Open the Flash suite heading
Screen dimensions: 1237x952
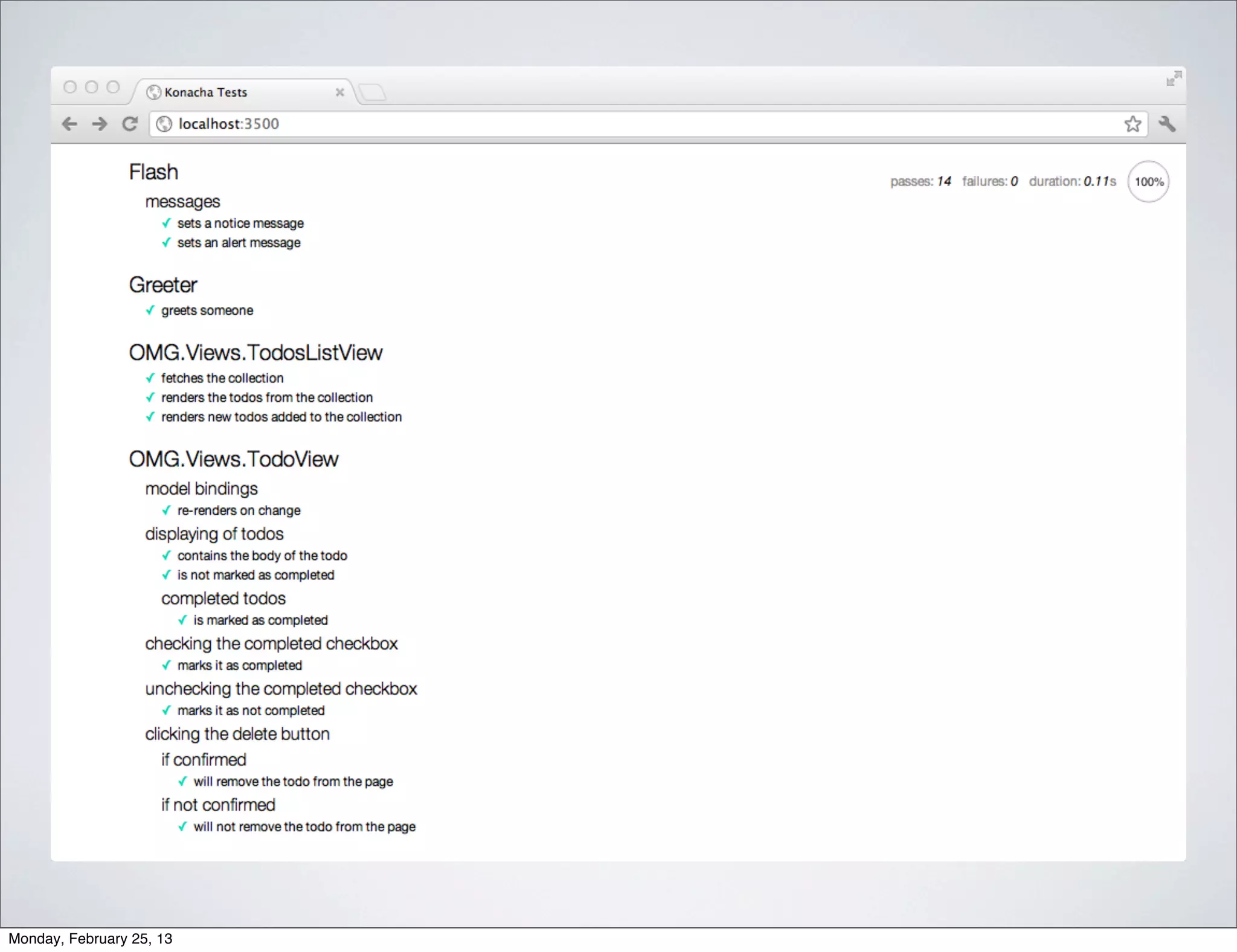(153, 172)
